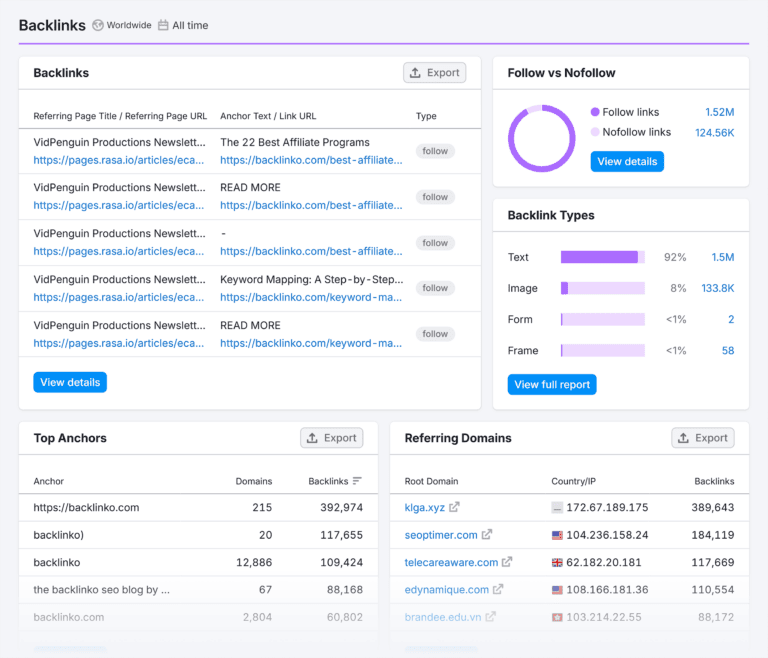The width and height of the screenshot is (768, 658).
Task: Click external link icon beside telecareaware.com
Action: [507, 562]
